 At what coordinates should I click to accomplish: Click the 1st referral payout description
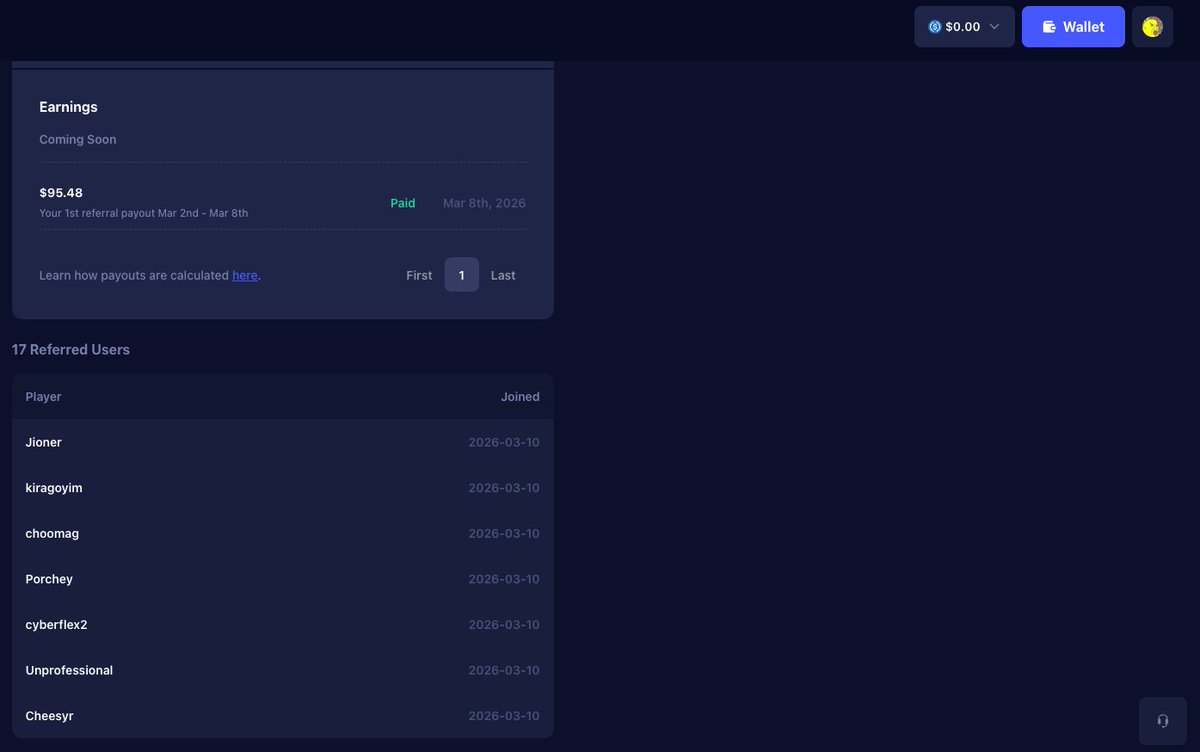143,213
